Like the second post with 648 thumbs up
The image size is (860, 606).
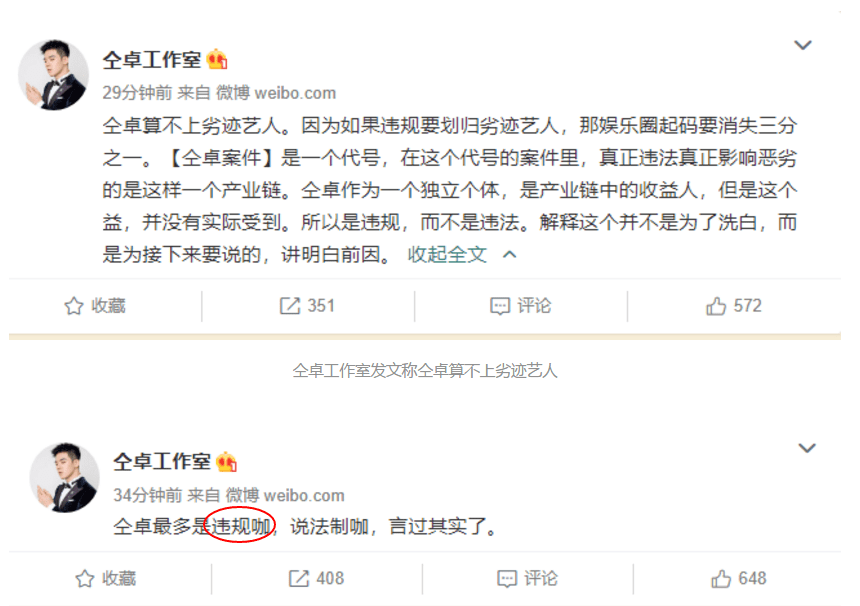(721, 579)
